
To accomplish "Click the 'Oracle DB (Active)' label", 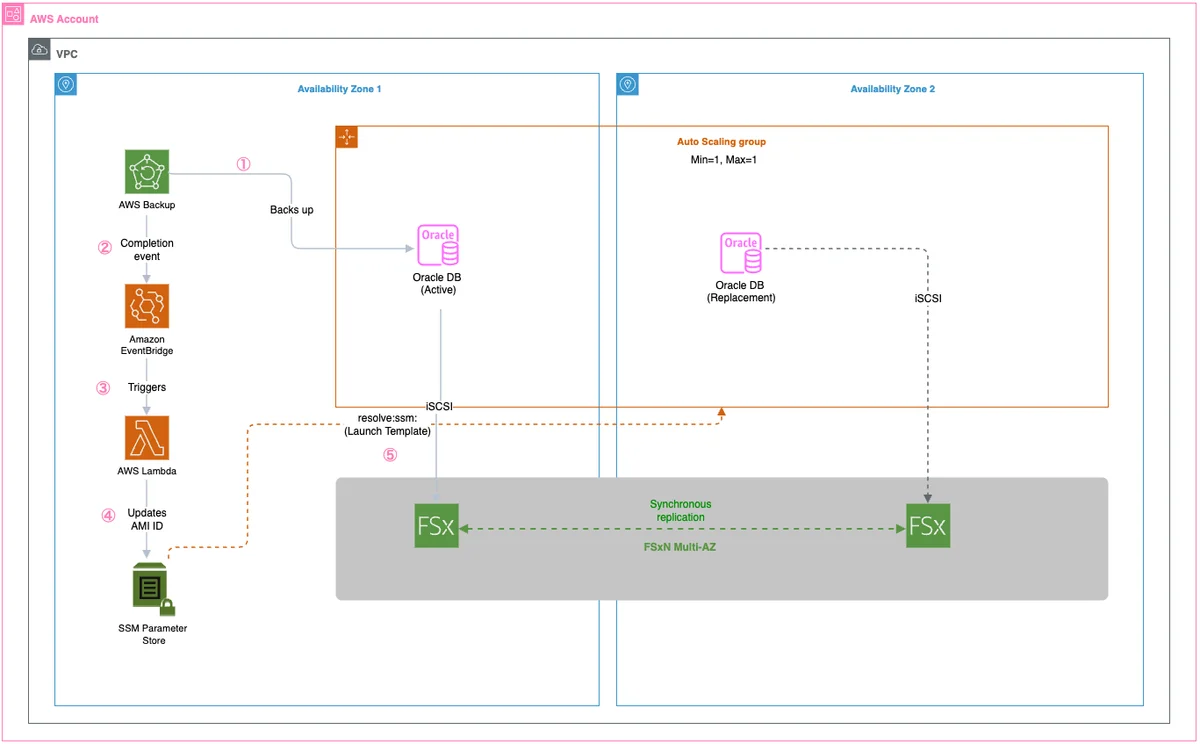I will [x=437, y=284].
